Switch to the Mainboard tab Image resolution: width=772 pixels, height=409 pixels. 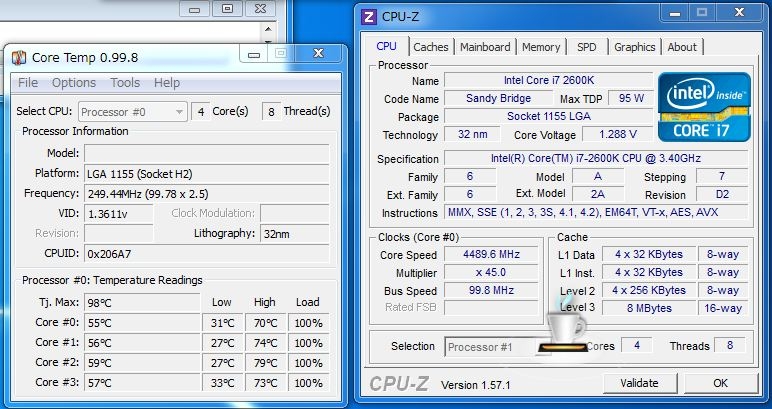(485, 47)
